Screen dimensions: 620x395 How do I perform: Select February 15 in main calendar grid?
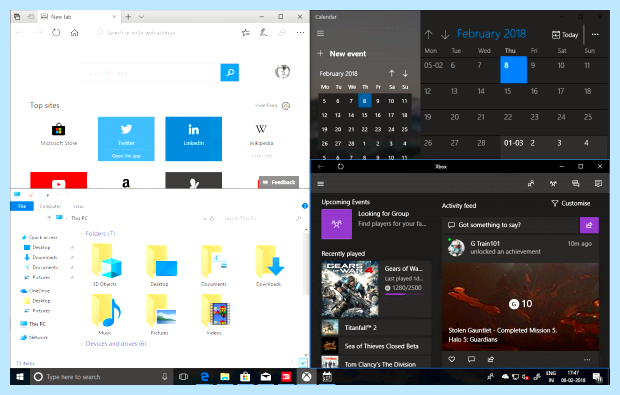point(513,96)
